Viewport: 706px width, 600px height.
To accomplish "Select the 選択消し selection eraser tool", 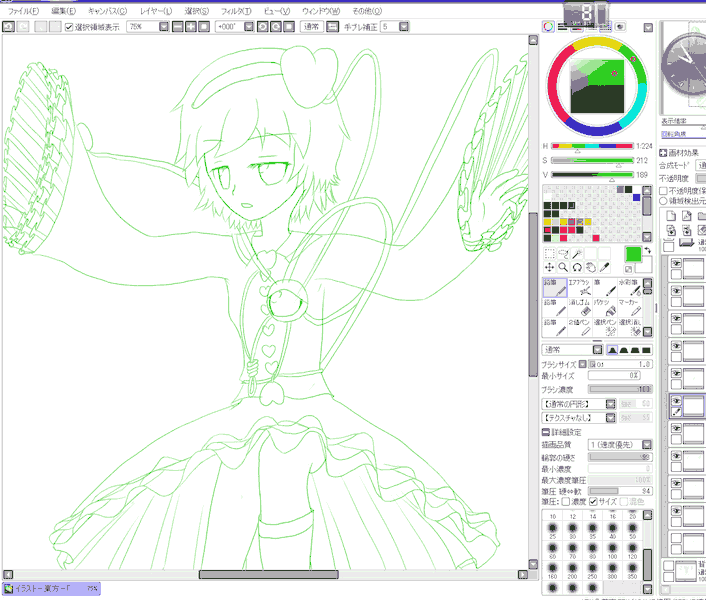I will point(629,328).
